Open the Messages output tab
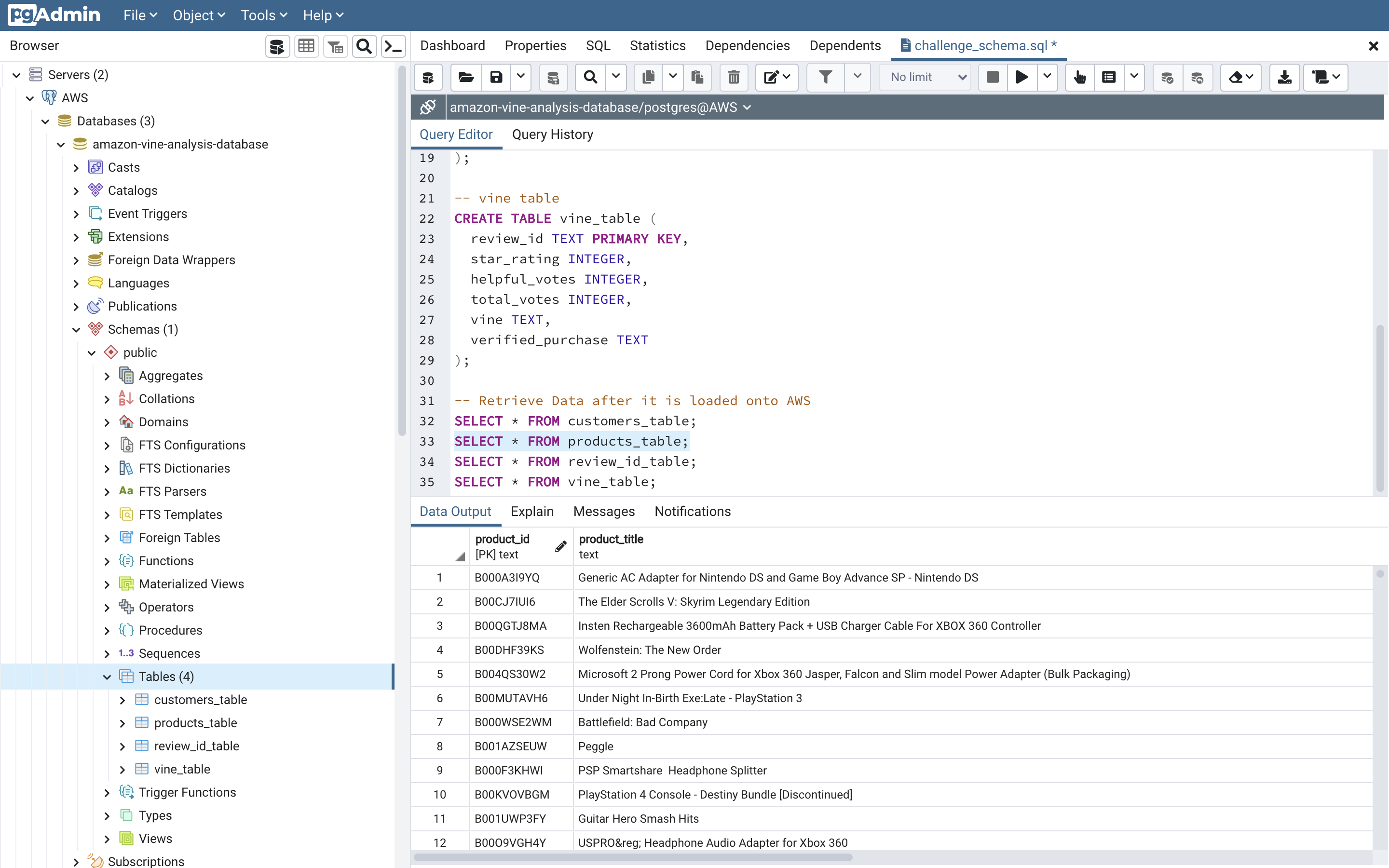Viewport: 1389px width, 868px height. [604, 512]
